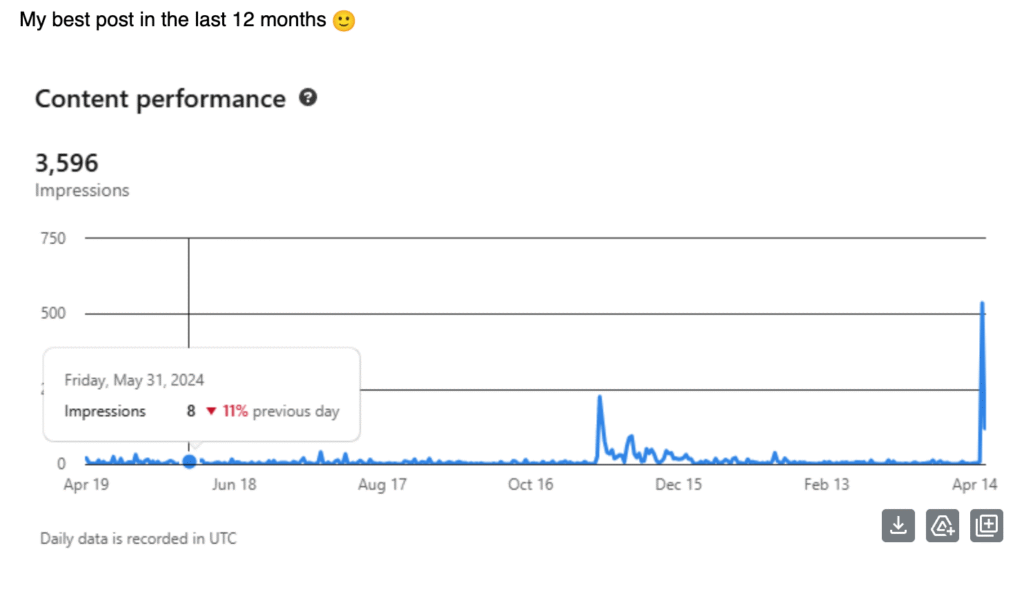The width and height of the screenshot is (1024, 596).
Task: Click the Feb 13 axis label
Action: (x=826, y=485)
